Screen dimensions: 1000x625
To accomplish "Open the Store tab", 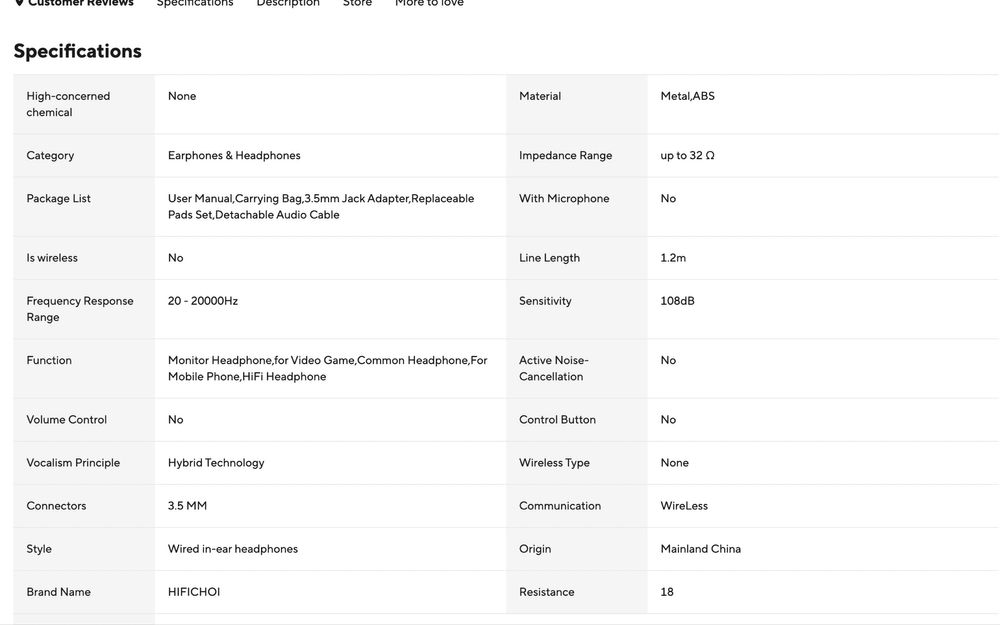I will (357, 3).
